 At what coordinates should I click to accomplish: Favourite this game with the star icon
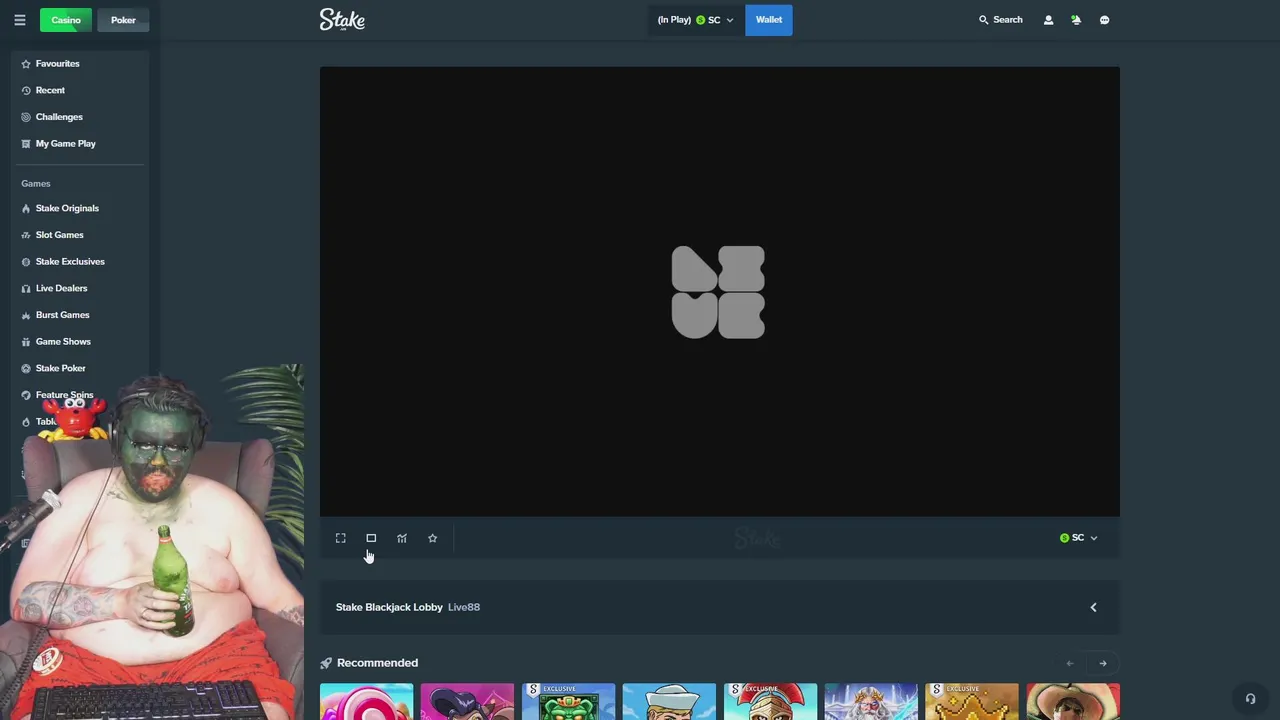click(x=432, y=538)
